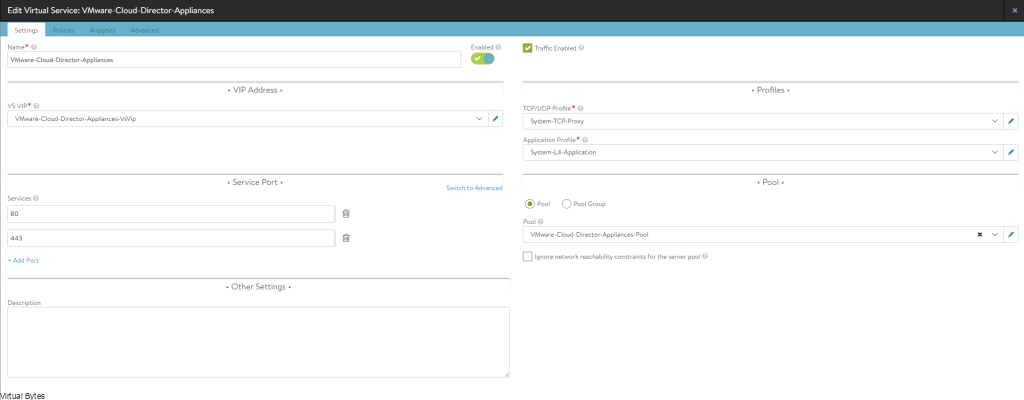Screen dimensions: 1024x400
Task: Check ignore network reachability constraints checkbox
Action: coord(528,257)
